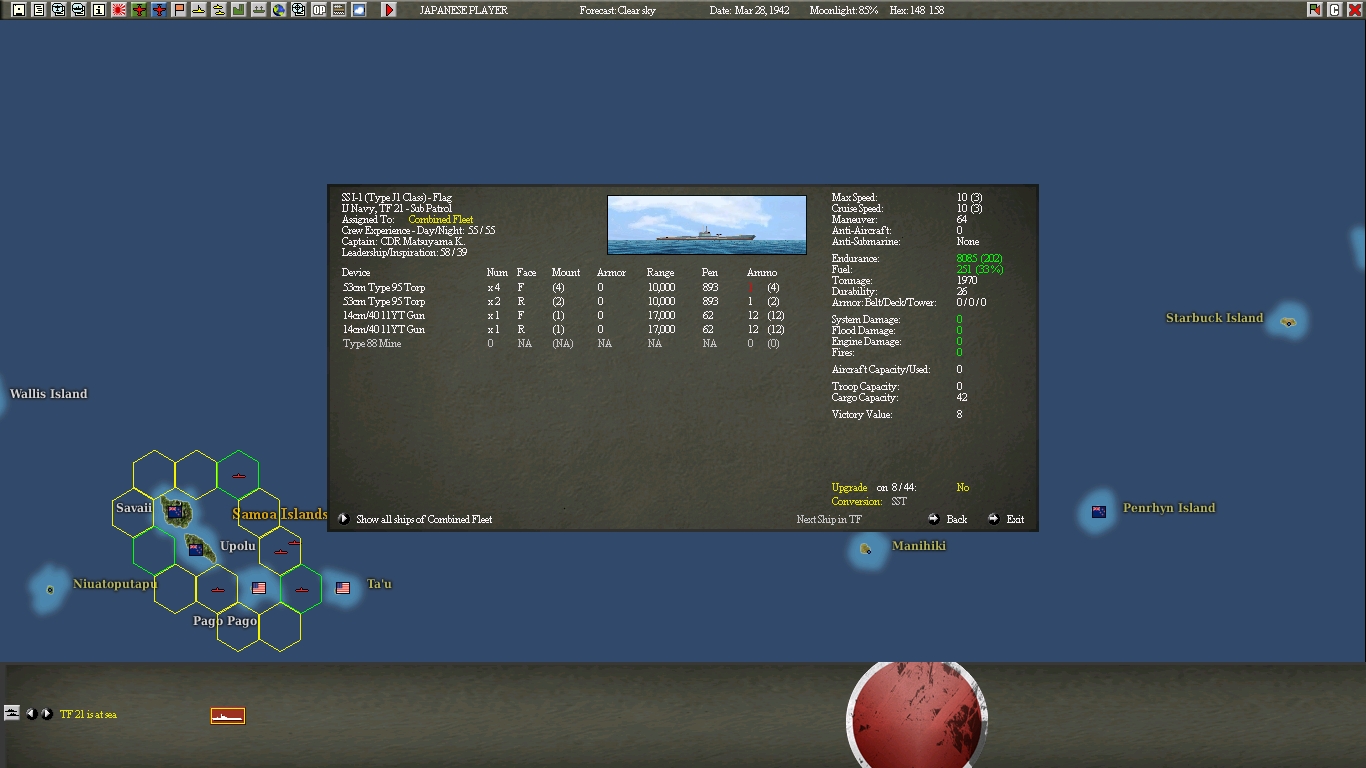
Task: Click the Victory Value label
Action: tap(862, 414)
